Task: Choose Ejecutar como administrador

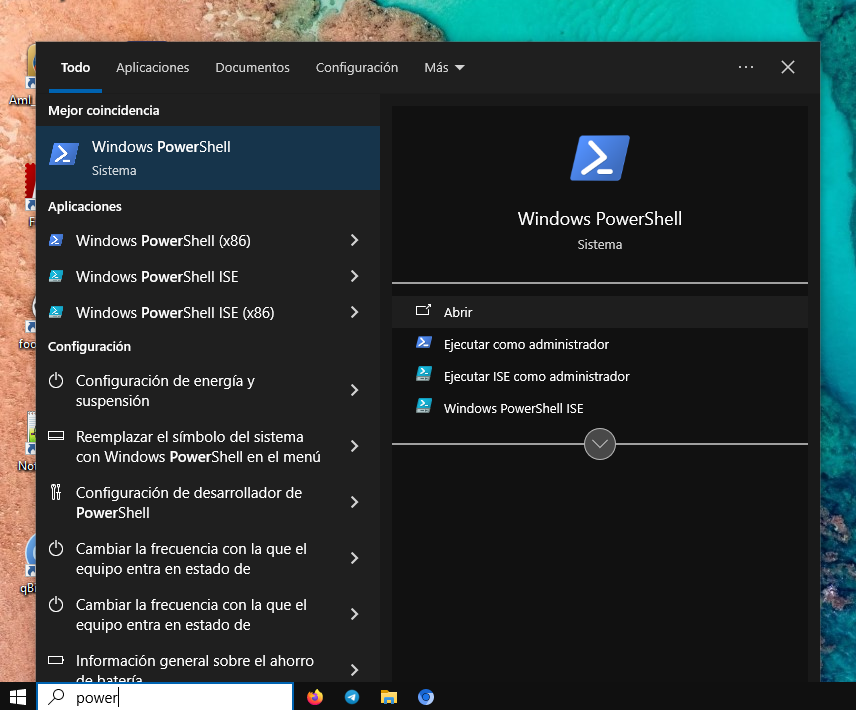Action: point(599,344)
